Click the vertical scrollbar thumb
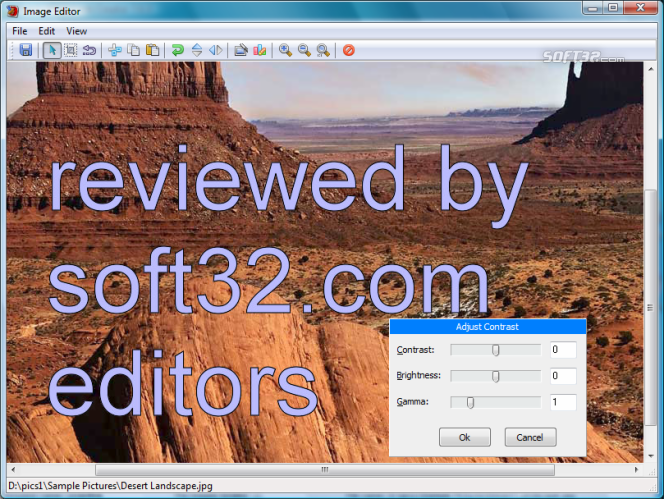 tap(650, 308)
